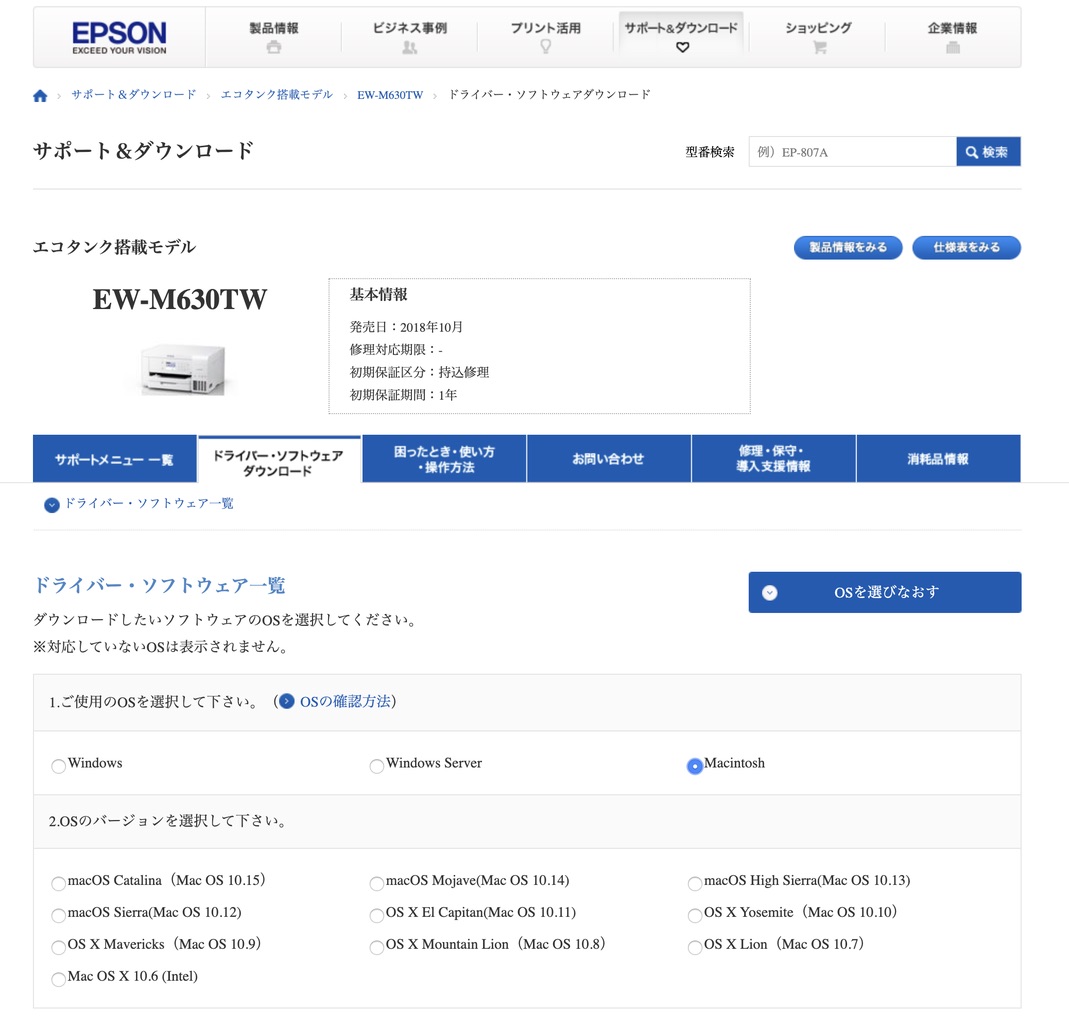The width and height of the screenshot is (1069, 1024).
Task: Open ショッピング navigation menu
Action: pyautogui.click(x=818, y=37)
